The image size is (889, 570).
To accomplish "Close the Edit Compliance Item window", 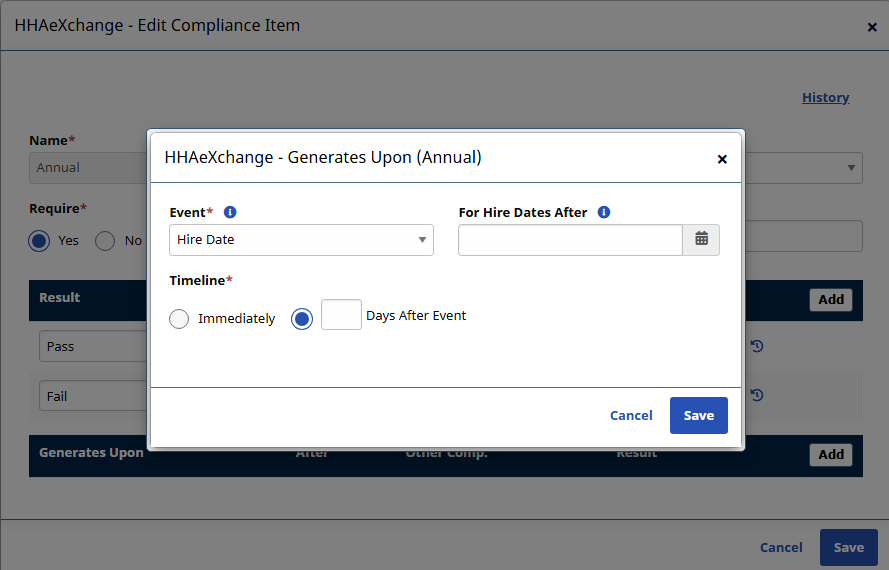I will (871, 27).
